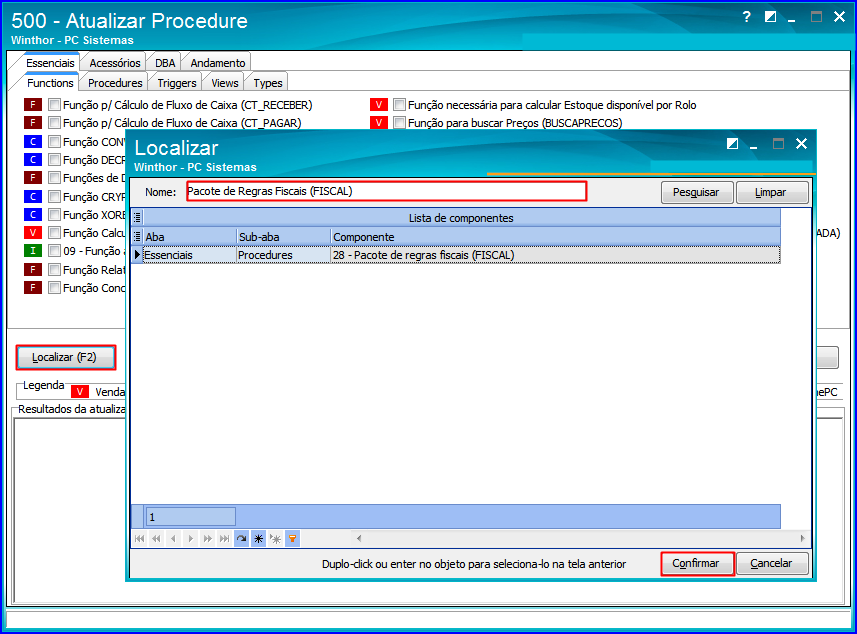
Task: Click the help question mark in main title bar
Action: (x=747, y=17)
